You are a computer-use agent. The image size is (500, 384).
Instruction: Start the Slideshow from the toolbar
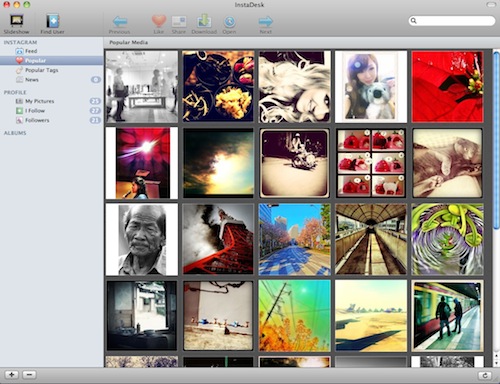pyautogui.click(x=16, y=24)
